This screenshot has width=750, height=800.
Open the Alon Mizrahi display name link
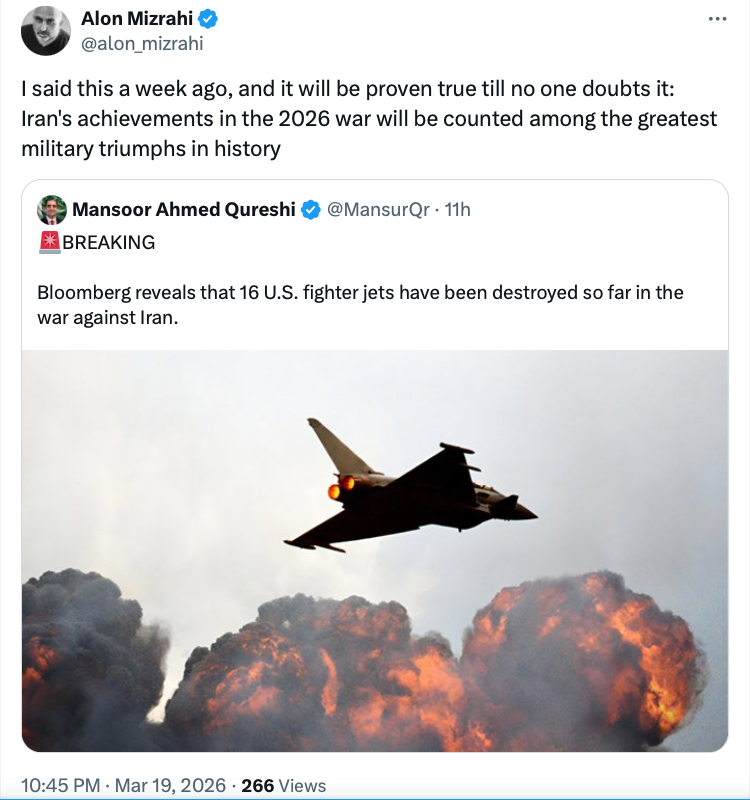tap(137, 20)
